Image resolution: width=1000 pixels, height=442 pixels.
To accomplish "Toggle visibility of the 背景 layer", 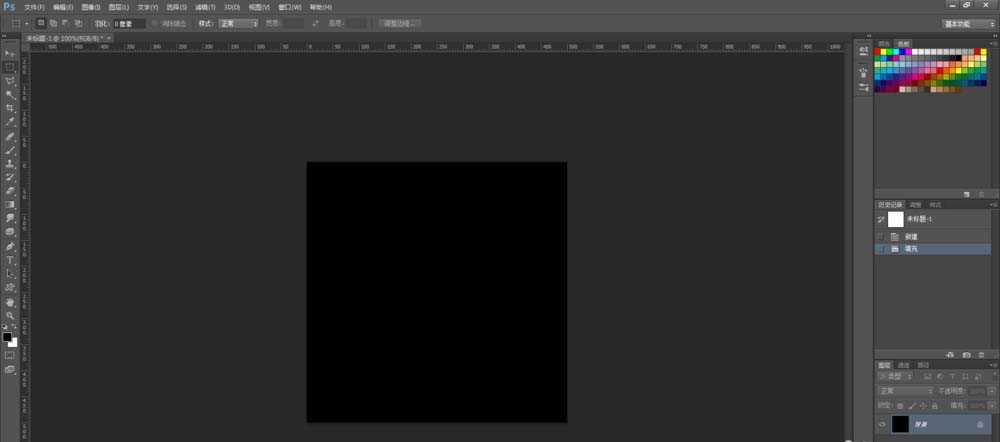I will 881,425.
